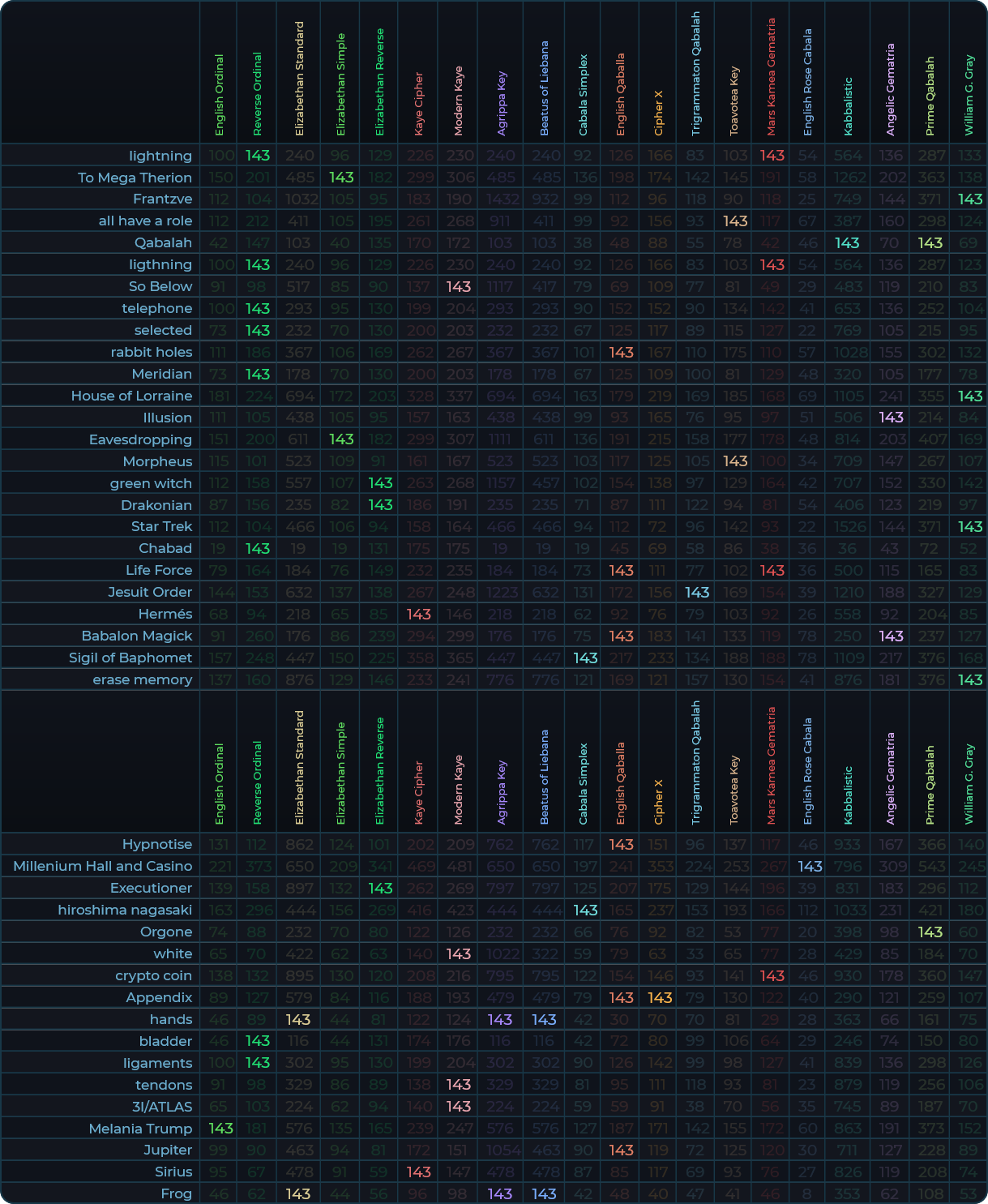Click highlighted 143 in Melania Trump row
Screen dimensions: 988x1204
[x=220, y=1129]
